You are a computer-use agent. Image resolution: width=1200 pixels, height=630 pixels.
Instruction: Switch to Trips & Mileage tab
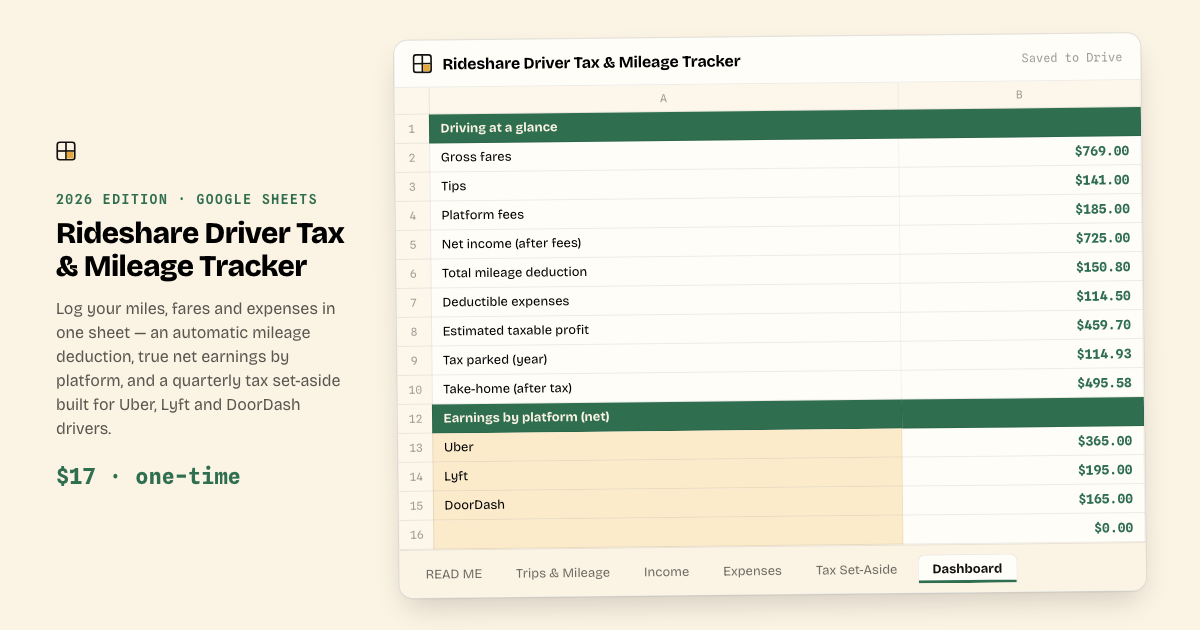[x=563, y=573]
